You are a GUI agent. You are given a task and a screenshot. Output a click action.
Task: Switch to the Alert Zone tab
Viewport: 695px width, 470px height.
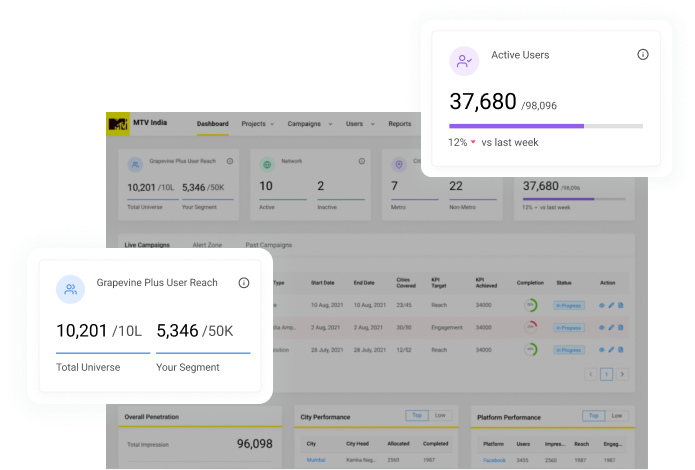tap(207, 245)
